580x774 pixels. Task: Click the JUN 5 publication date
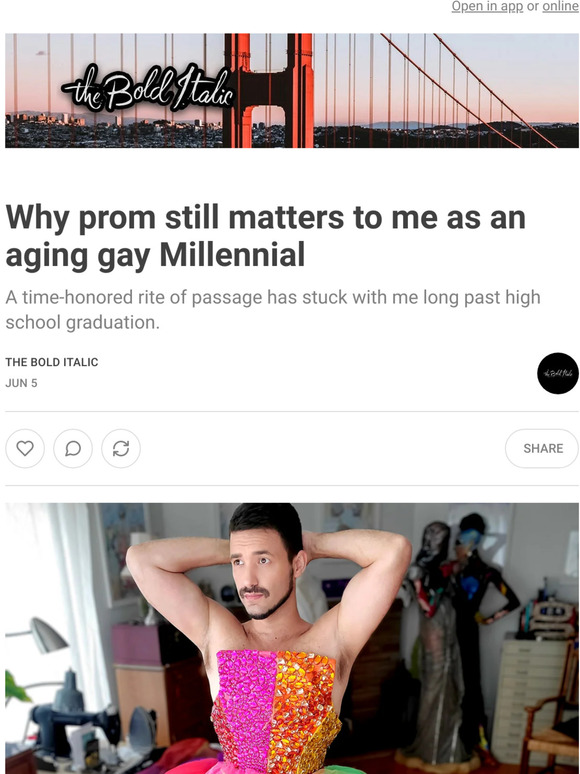coord(21,383)
